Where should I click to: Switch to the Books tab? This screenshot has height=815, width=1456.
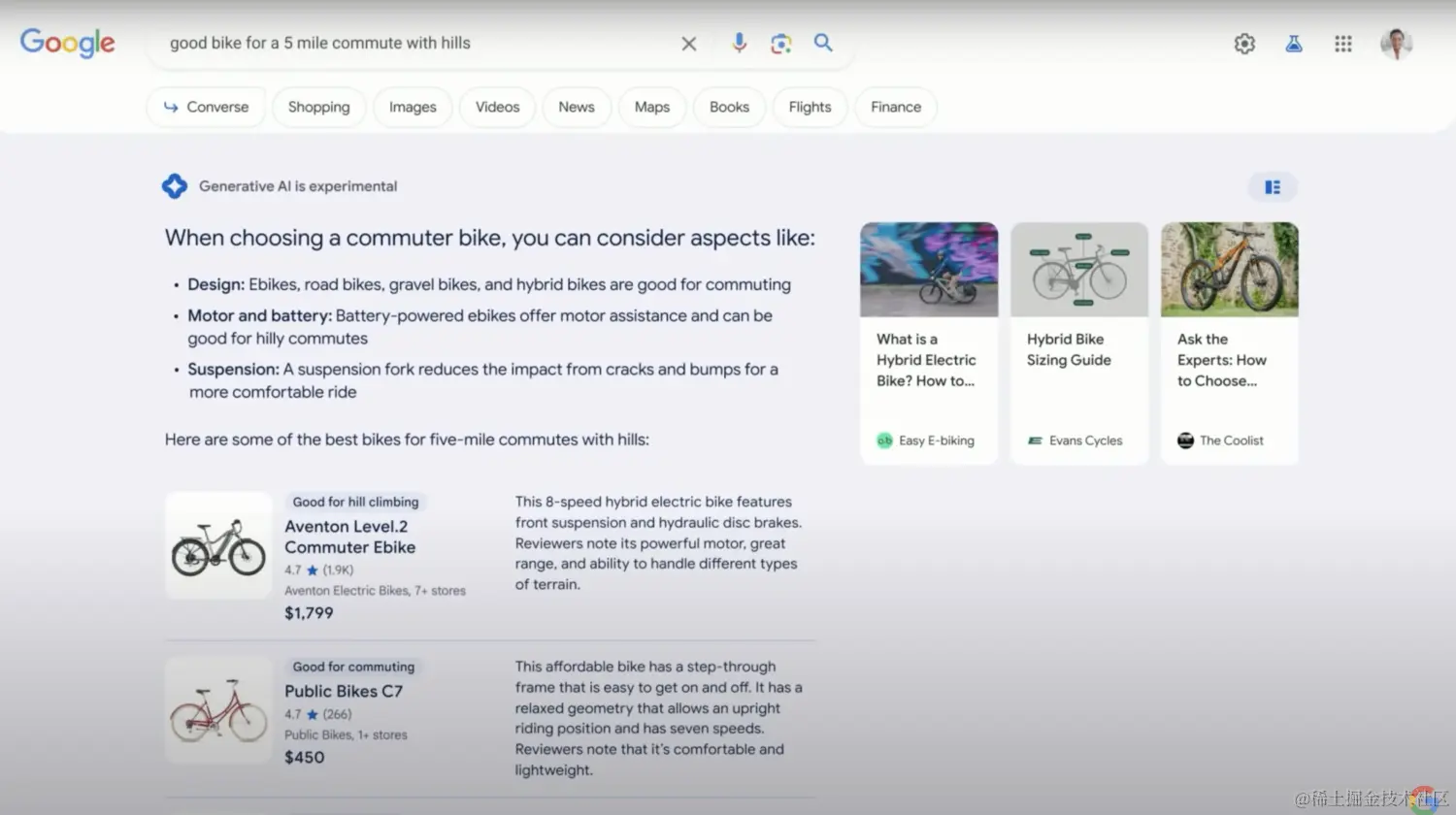729,107
